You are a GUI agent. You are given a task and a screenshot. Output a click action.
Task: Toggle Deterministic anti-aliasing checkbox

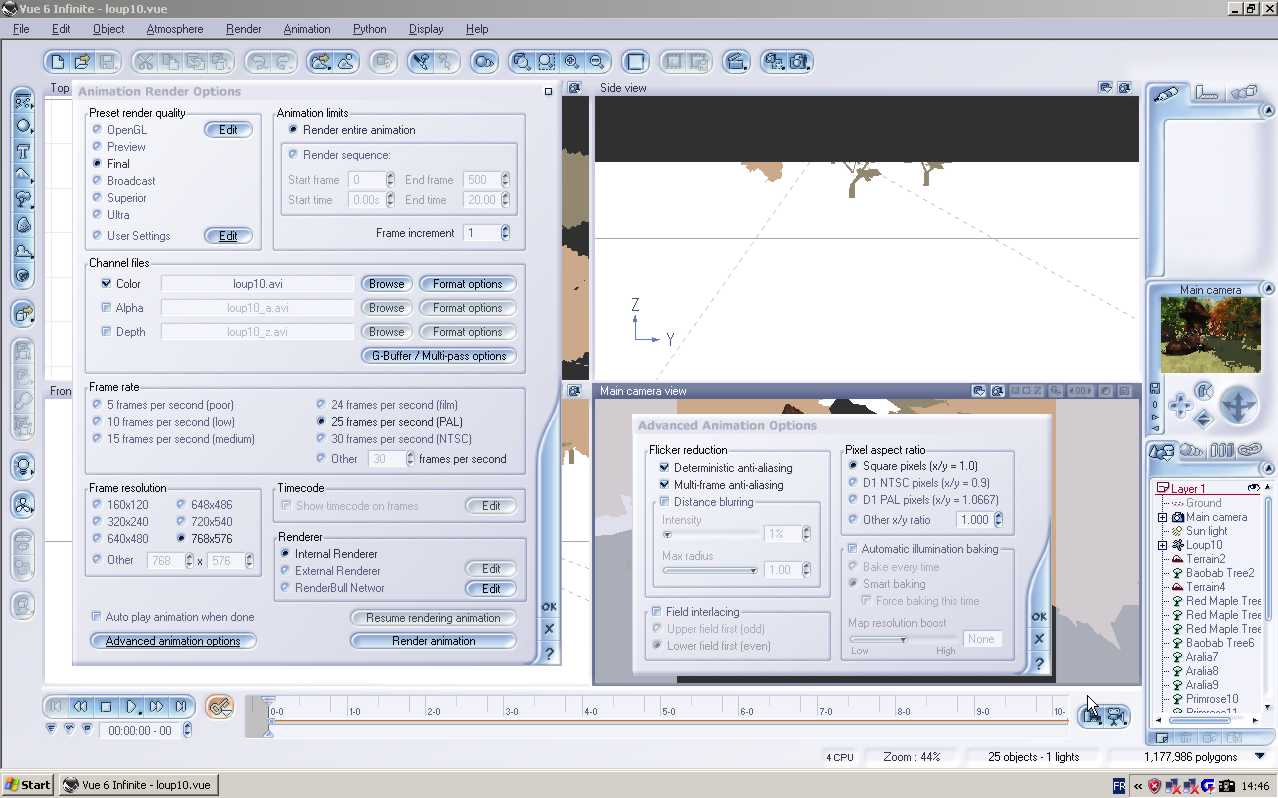pos(664,468)
